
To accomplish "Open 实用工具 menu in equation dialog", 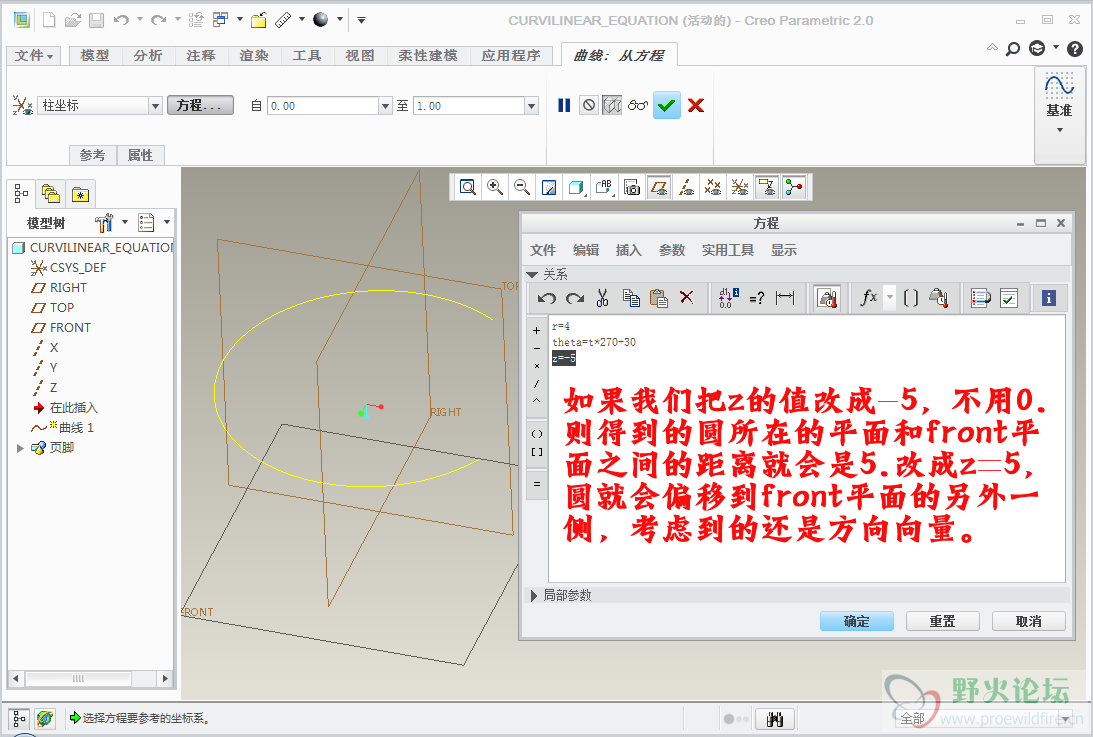I will [x=727, y=250].
